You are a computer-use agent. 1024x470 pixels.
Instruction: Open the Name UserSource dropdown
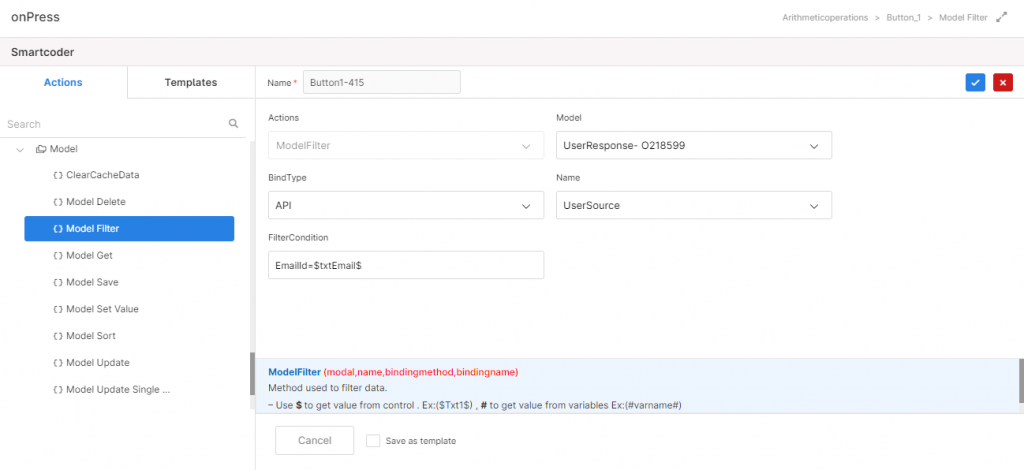coord(694,205)
